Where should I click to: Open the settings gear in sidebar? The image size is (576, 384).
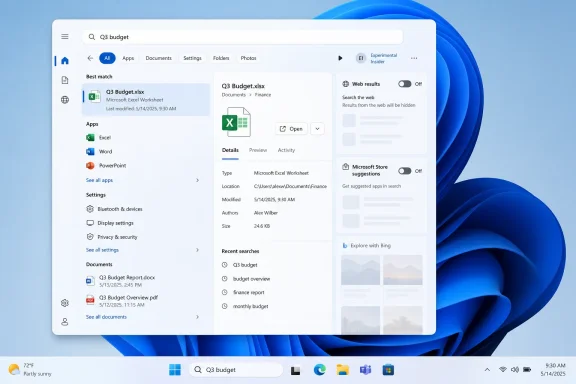pyautogui.click(x=65, y=303)
